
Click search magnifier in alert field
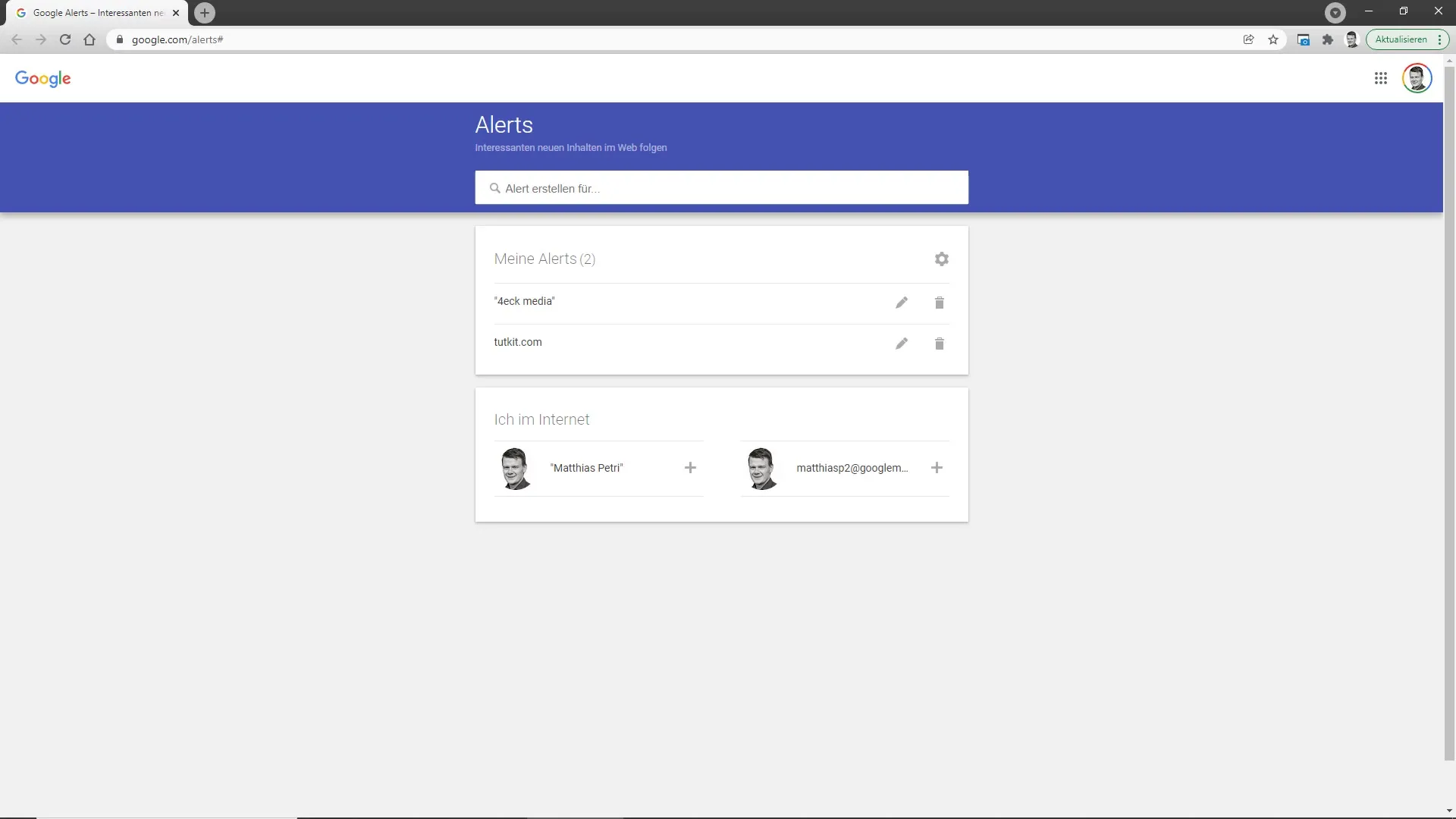(x=495, y=188)
